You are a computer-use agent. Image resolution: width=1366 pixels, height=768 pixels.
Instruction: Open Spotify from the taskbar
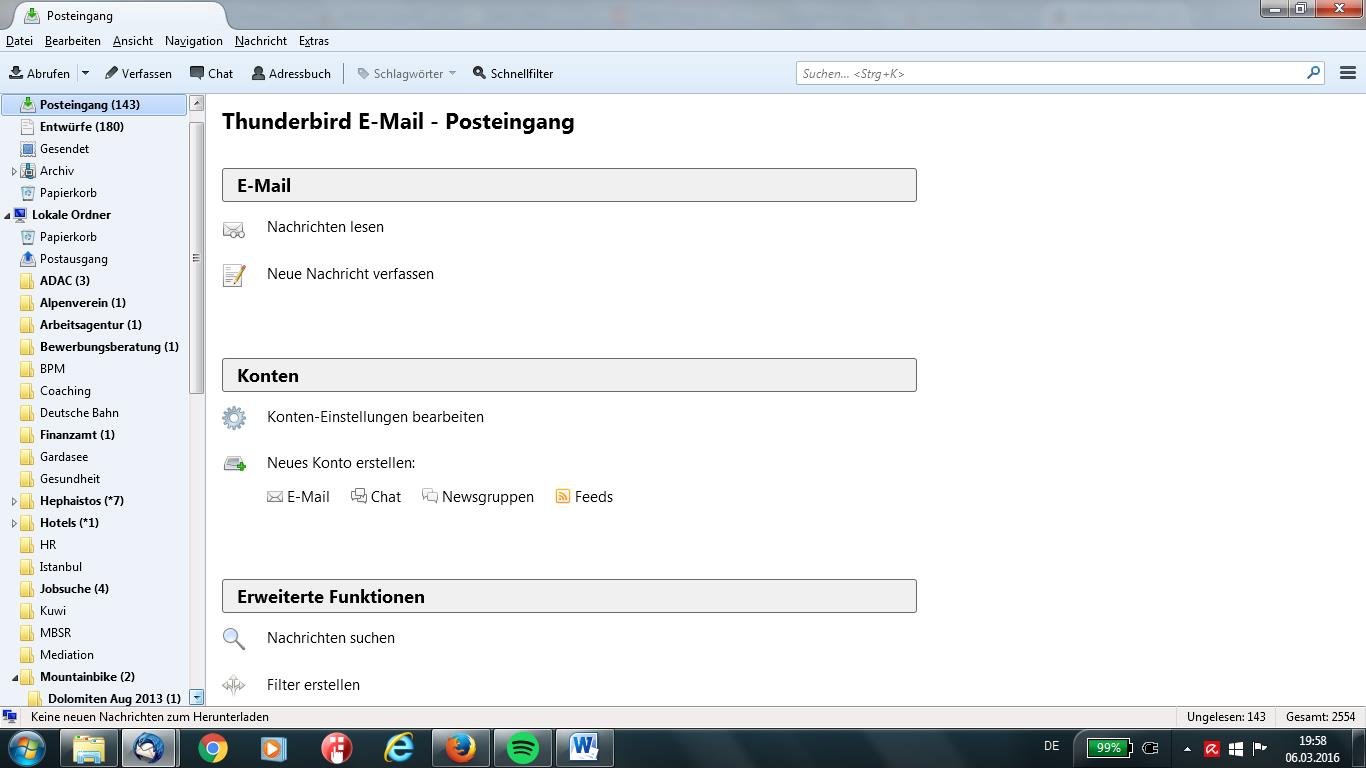click(x=522, y=748)
